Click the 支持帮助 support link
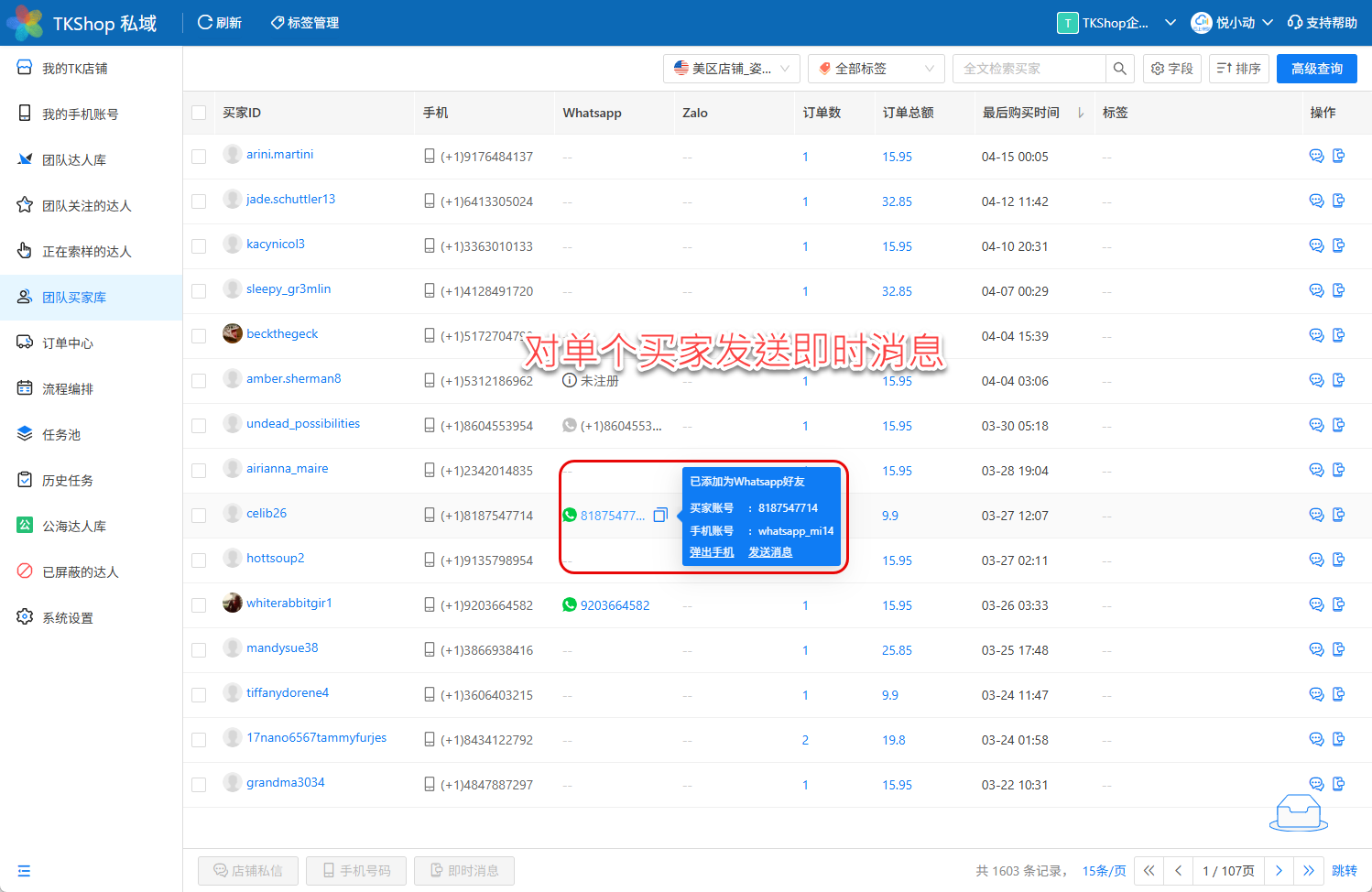Screen dimensions: 1372x892 pos(1323,23)
